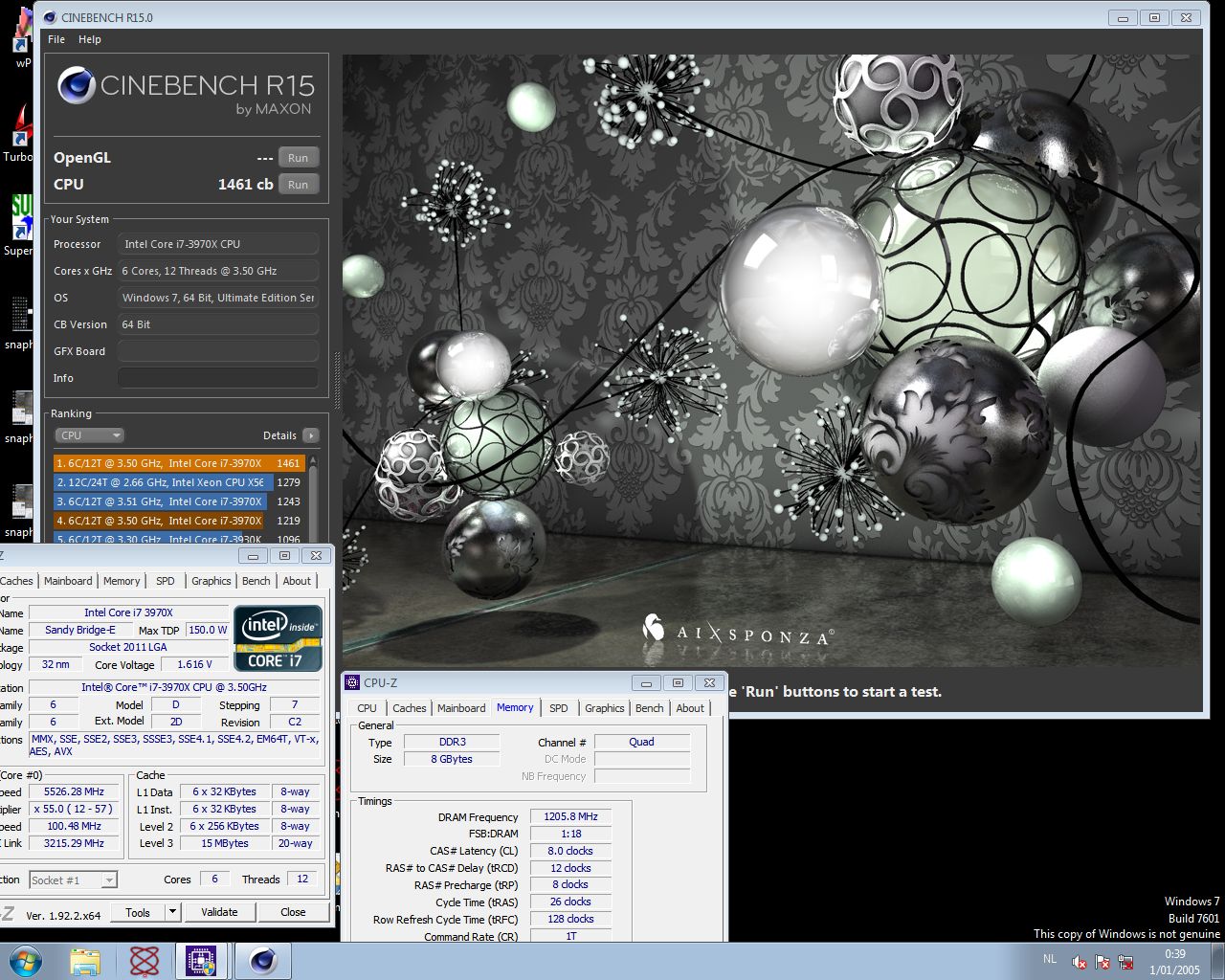Click the ranking list scrollbar
The height and width of the screenshot is (980, 1225).
313,498
